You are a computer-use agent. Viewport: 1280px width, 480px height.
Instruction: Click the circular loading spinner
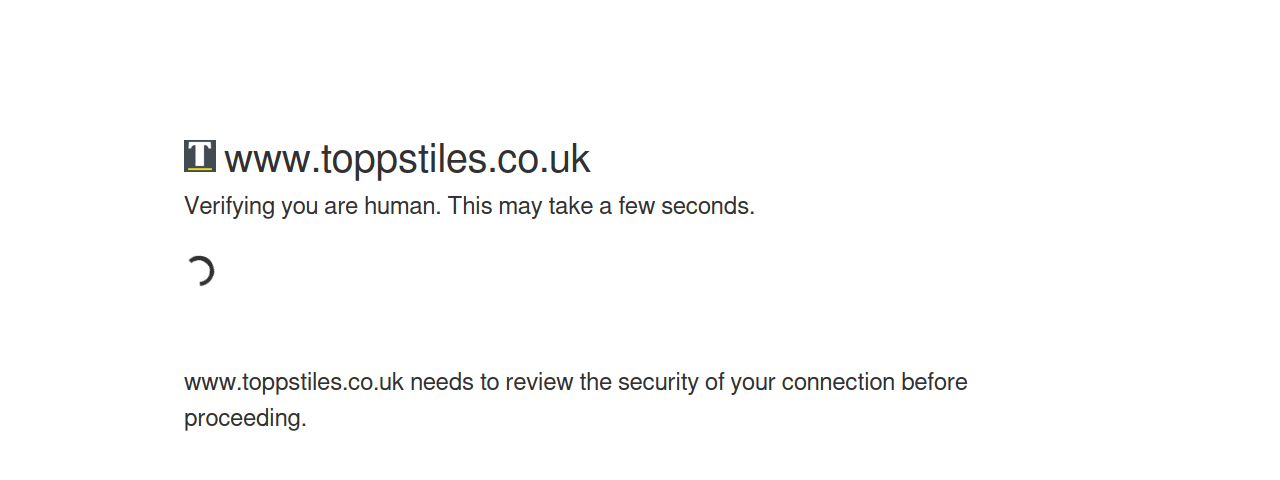point(200,271)
